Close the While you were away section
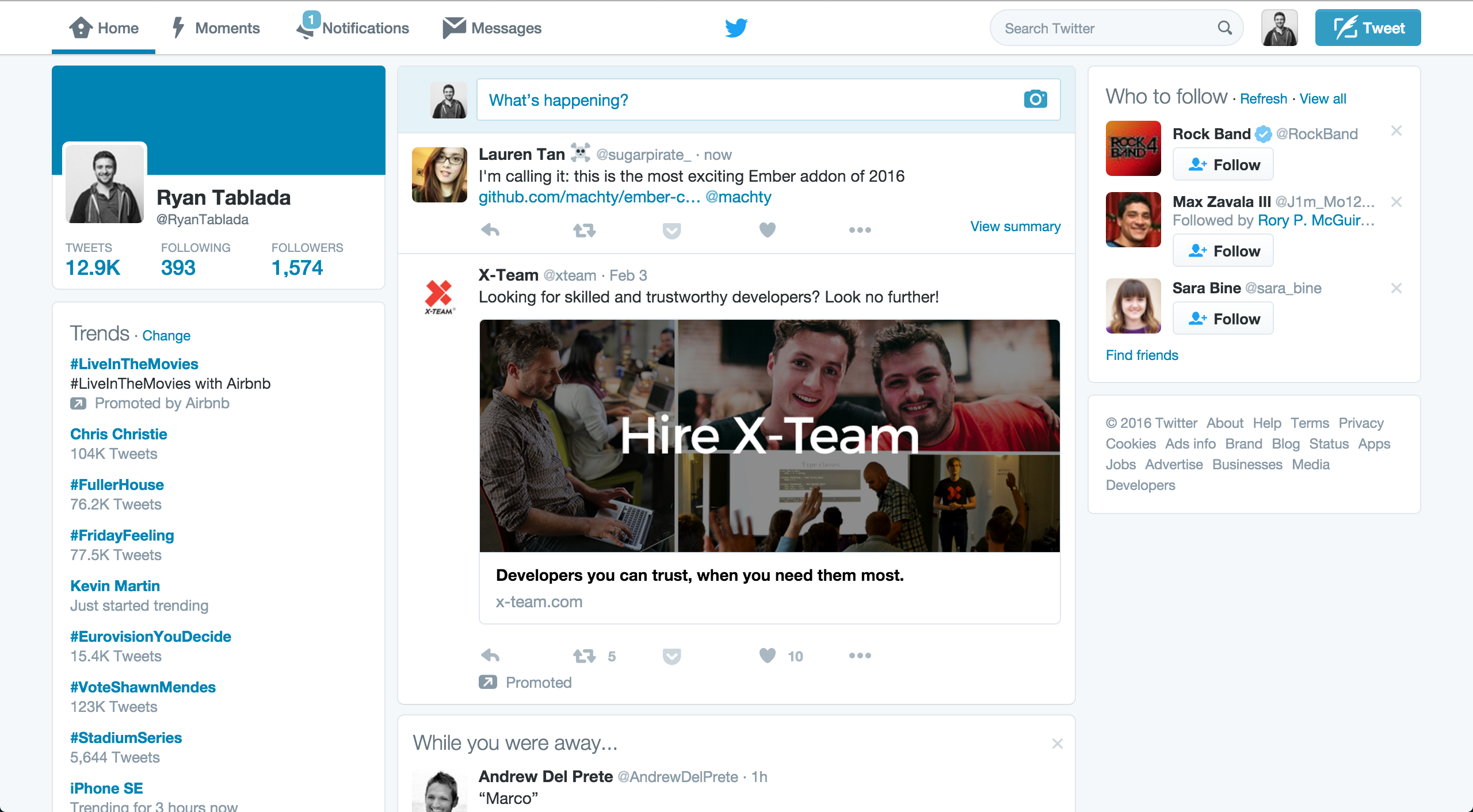1473x812 pixels. point(1057,744)
